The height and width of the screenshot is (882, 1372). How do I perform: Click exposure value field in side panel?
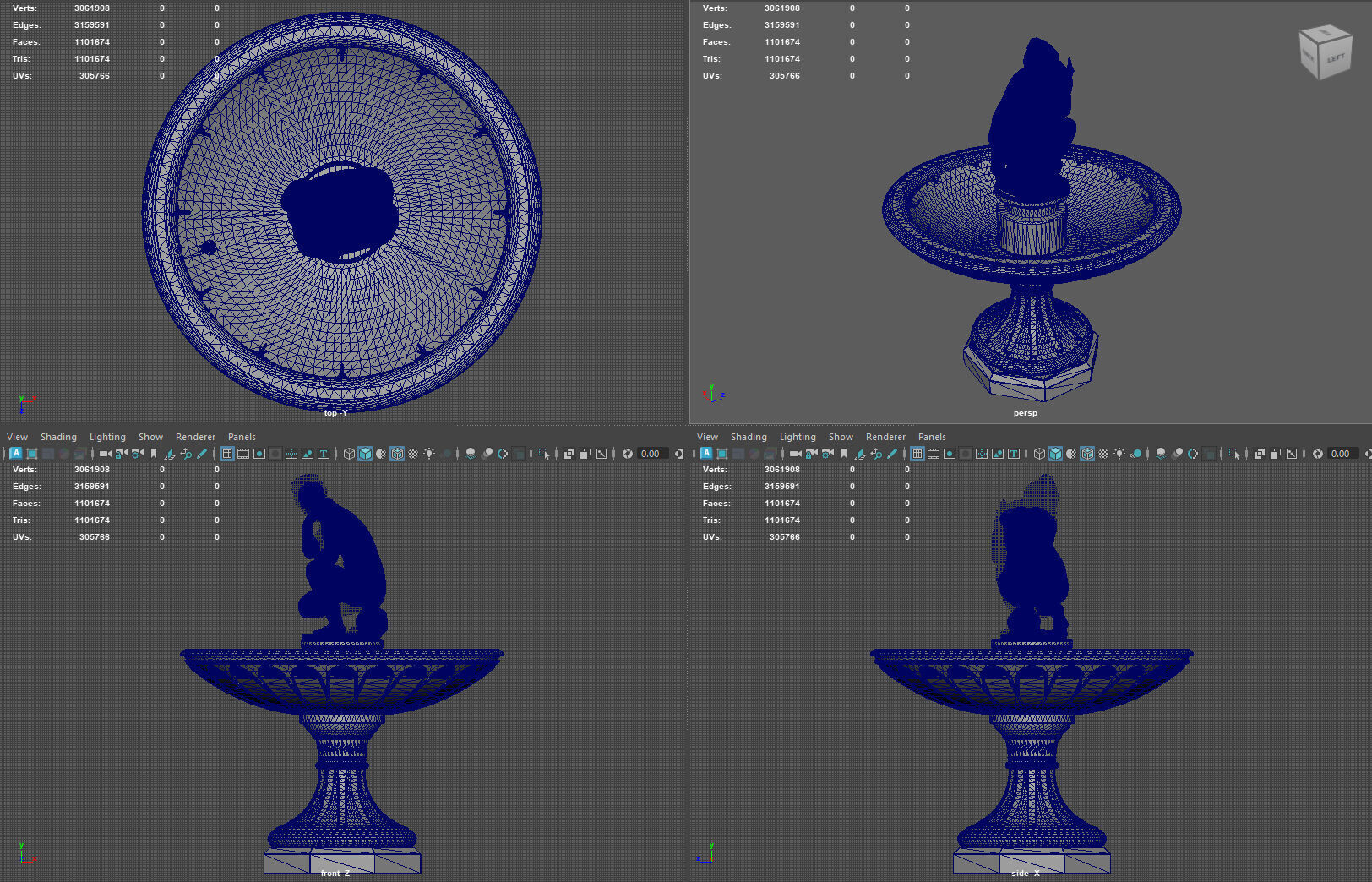[x=1344, y=454]
